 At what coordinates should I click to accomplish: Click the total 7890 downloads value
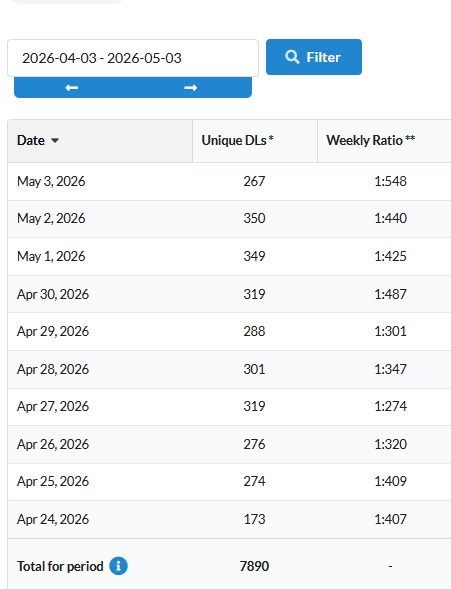pyautogui.click(x=254, y=566)
